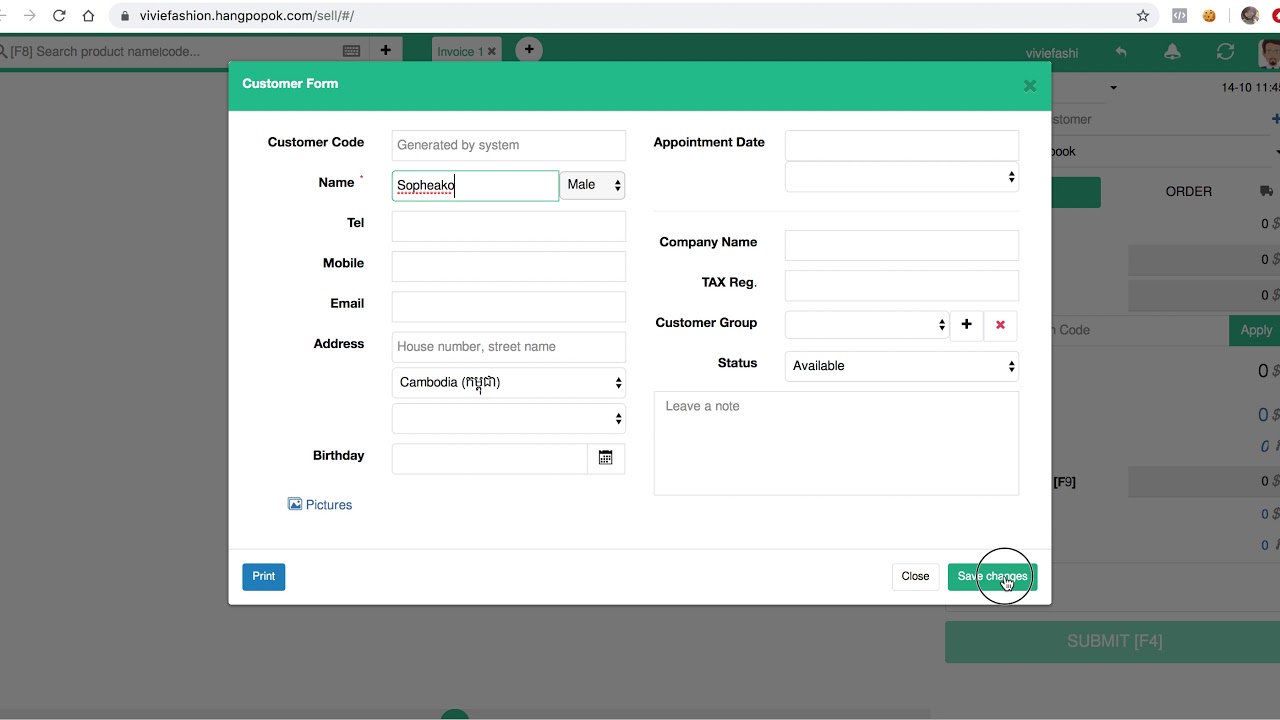The height and width of the screenshot is (720, 1280).
Task: Open the user avatar in the app header
Action: (x=1270, y=52)
